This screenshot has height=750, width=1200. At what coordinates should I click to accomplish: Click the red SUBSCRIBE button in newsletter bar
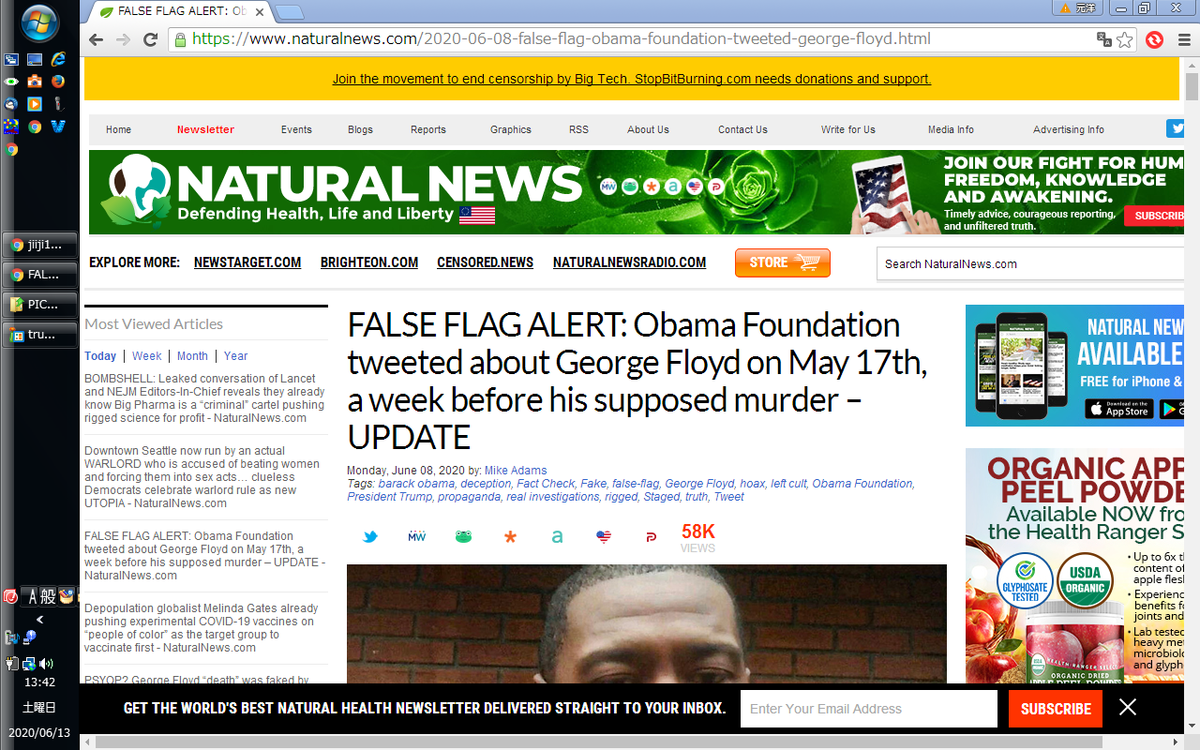point(1055,709)
